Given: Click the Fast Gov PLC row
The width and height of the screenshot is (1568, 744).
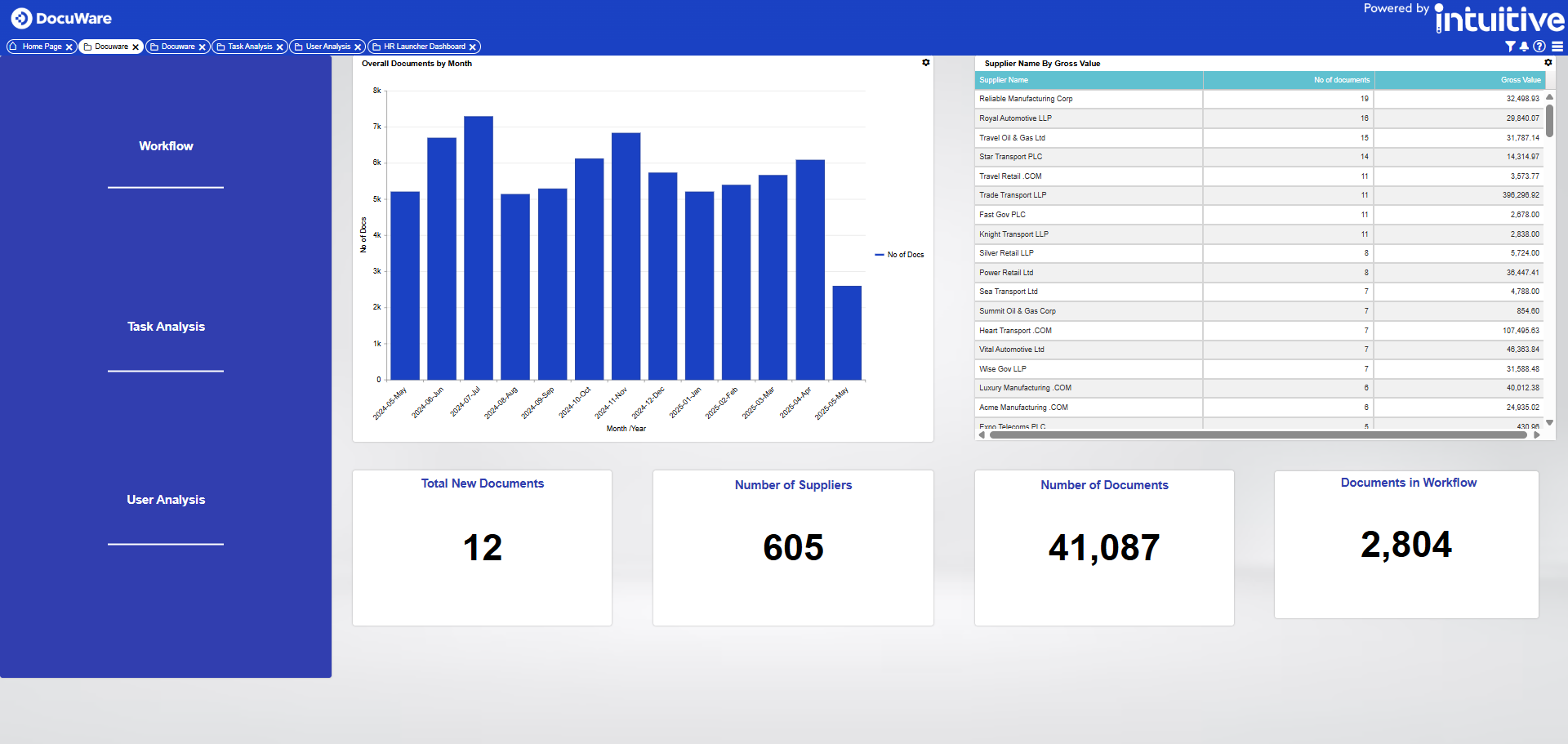Looking at the screenshot, I should coord(1259,215).
